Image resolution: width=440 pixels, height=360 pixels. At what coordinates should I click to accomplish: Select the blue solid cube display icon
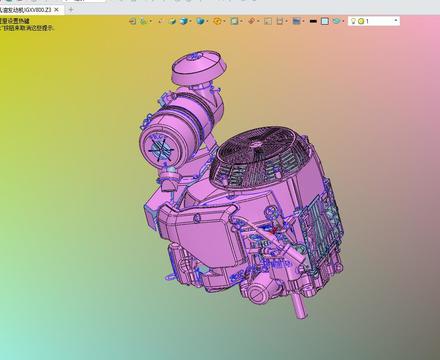183,21
